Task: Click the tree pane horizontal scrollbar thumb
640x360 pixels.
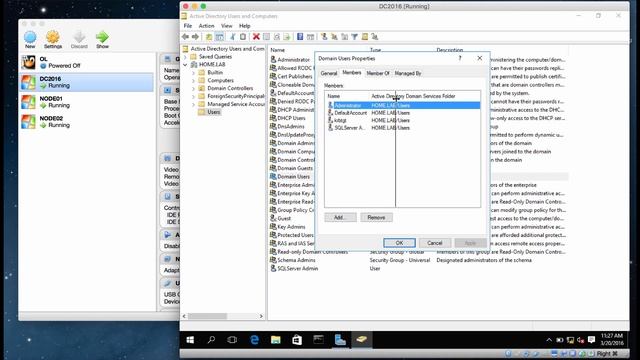Action: coord(207,316)
